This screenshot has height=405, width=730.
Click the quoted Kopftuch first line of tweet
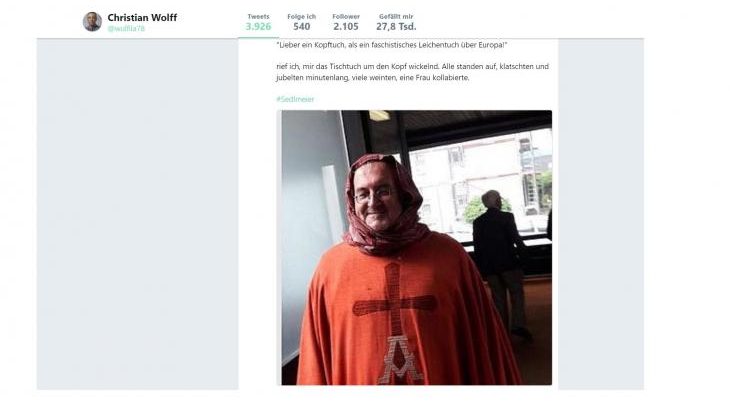[392, 45]
